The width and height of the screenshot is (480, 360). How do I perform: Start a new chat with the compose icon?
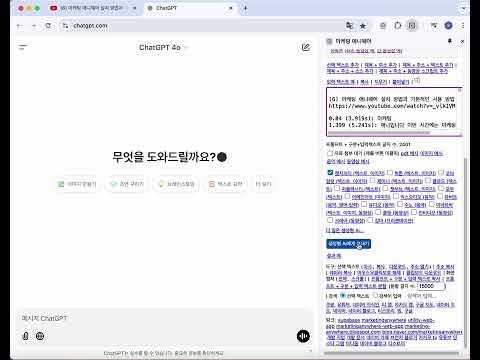point(306,47)
